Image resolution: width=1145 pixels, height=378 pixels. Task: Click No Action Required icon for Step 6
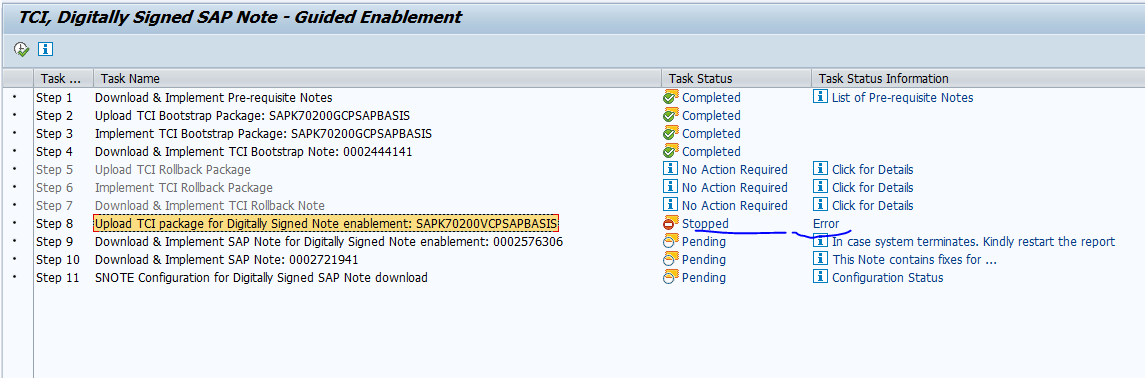(670, 188)
